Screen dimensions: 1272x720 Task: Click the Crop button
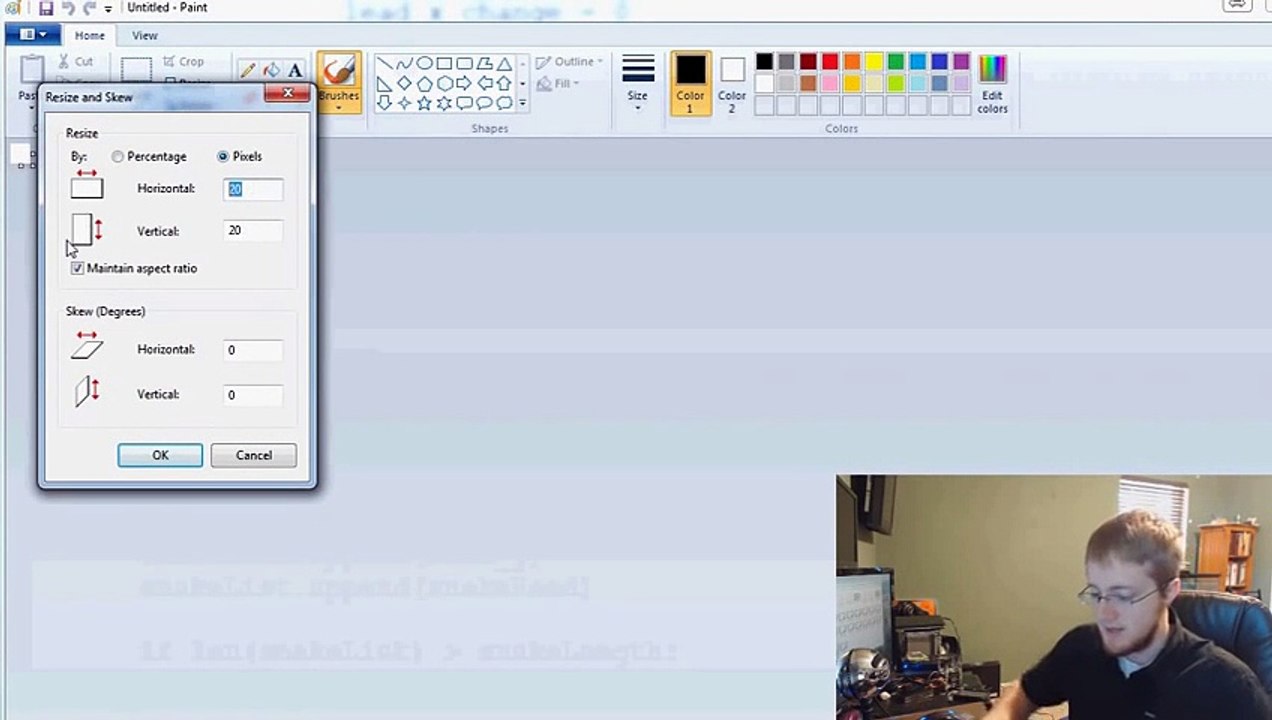point(183,62)
